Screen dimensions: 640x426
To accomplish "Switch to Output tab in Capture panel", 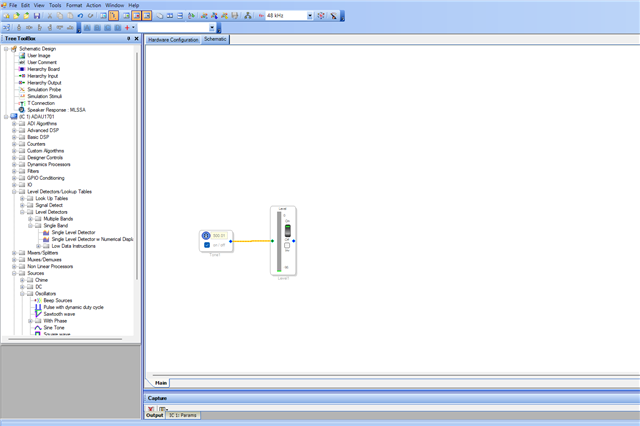I will click(155, 415).
